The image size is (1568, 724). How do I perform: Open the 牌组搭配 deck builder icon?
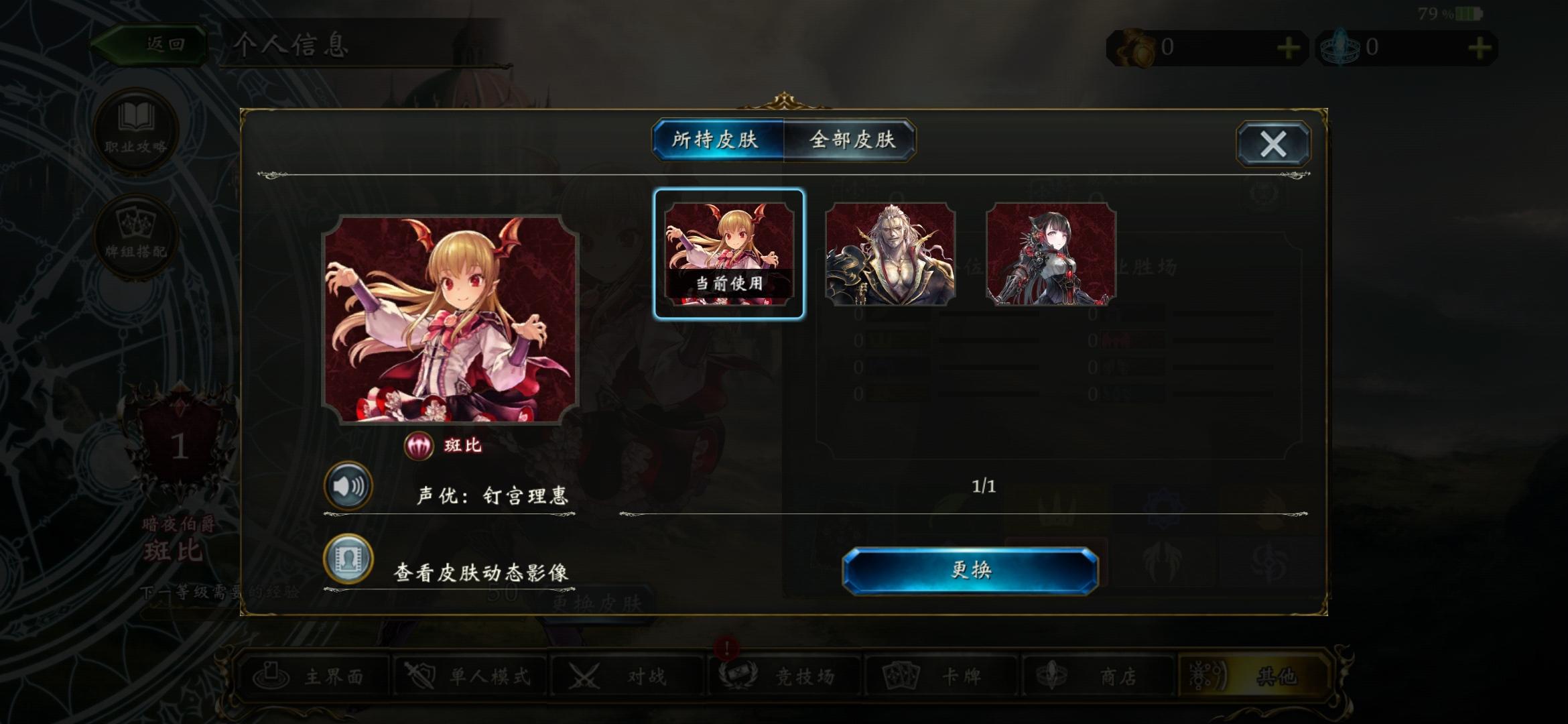[x=136, y=237]
